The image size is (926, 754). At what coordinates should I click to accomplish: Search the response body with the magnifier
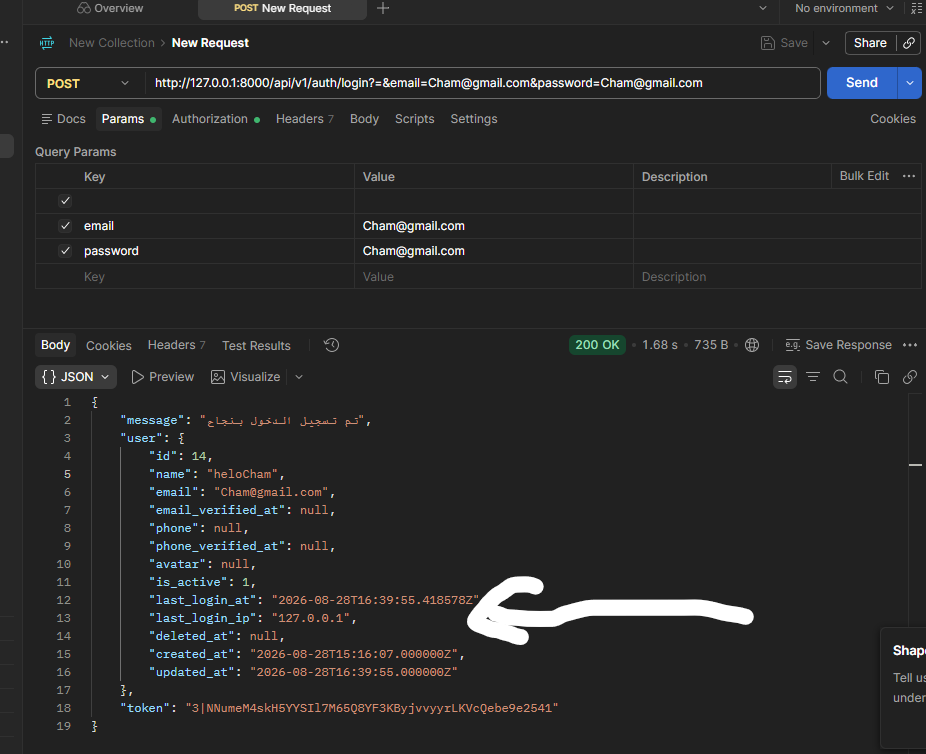840,377
